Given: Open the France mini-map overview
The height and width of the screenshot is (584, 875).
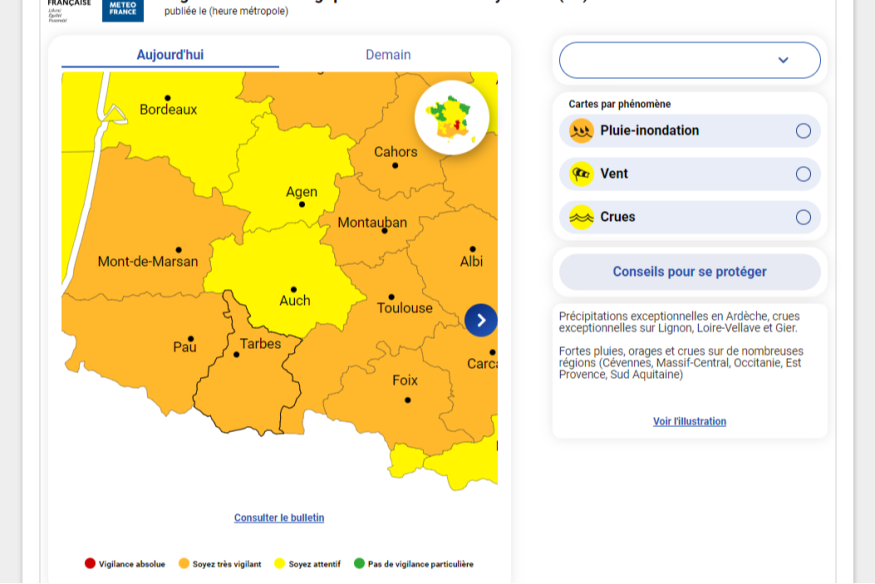Looking at the screenshot, I should [x=452, y=117].
